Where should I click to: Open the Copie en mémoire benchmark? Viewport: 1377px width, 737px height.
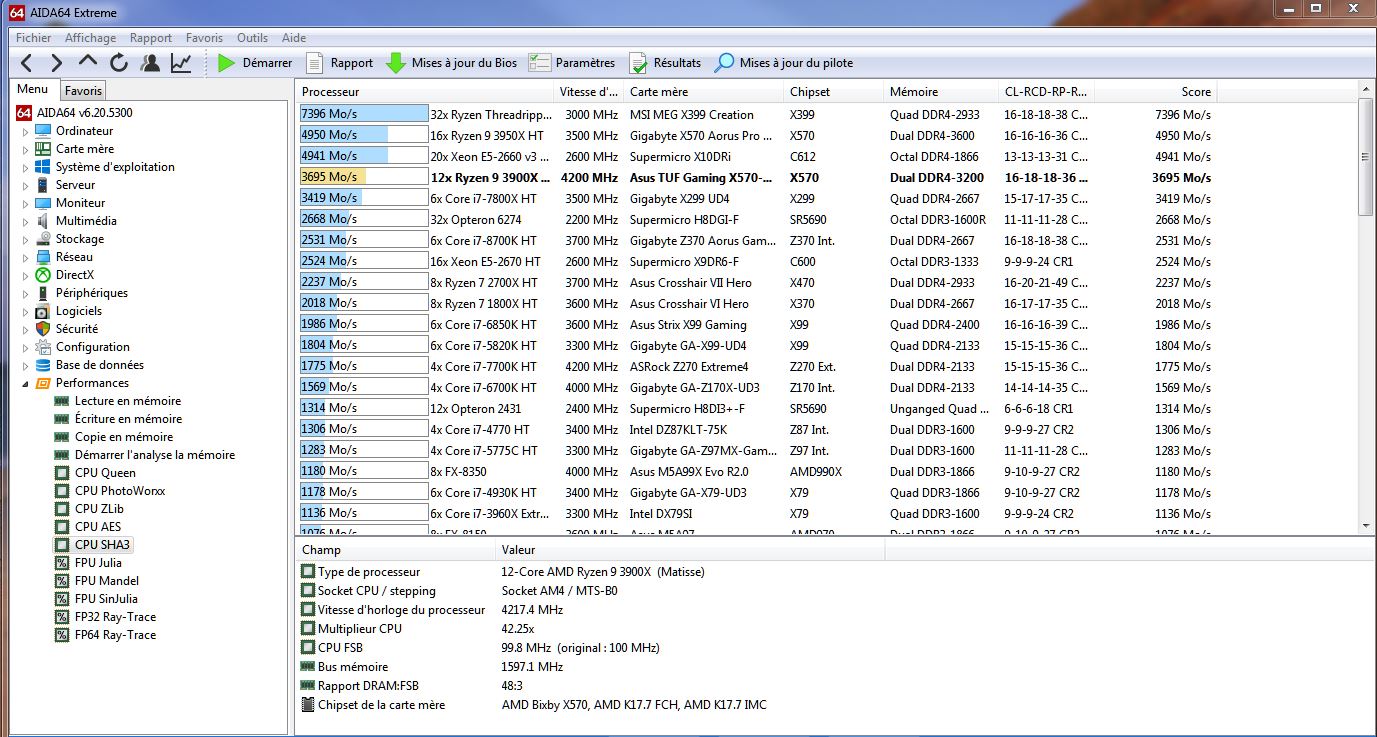click(124, 437)
